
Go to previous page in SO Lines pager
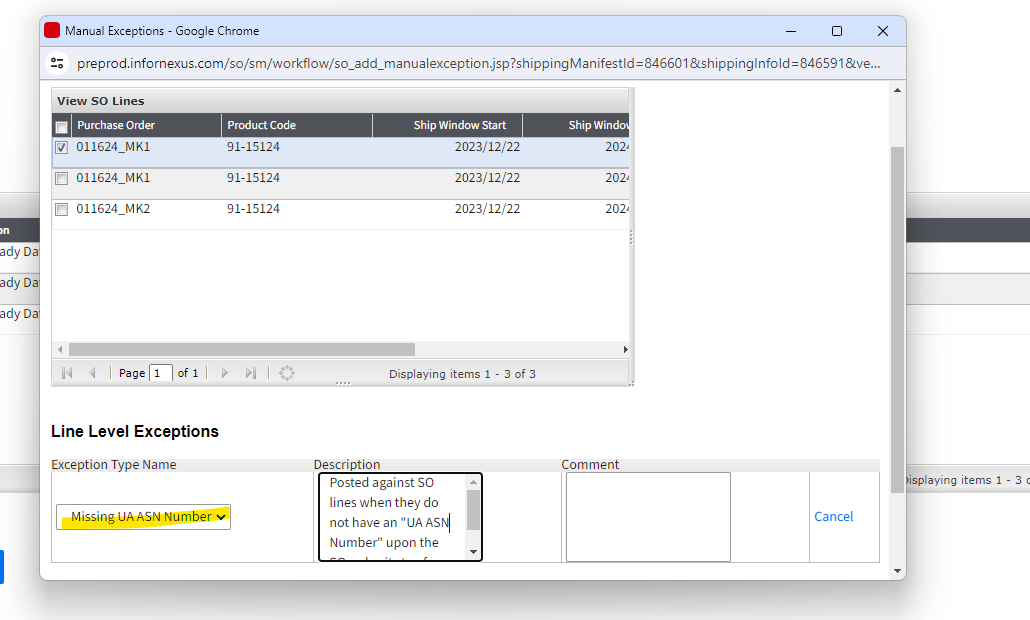click(x=92, y=373)
